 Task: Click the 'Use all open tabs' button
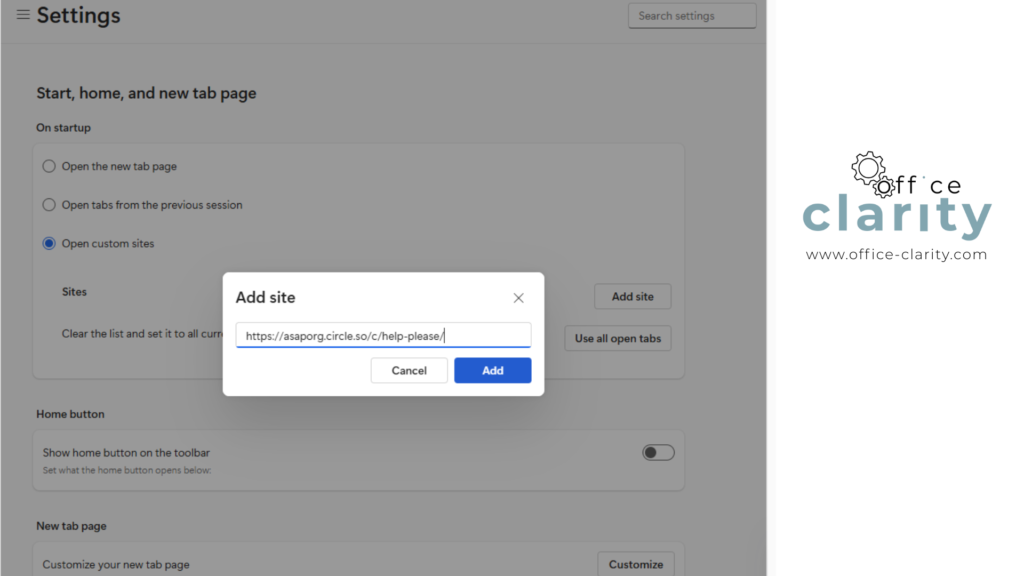[617, 338]
